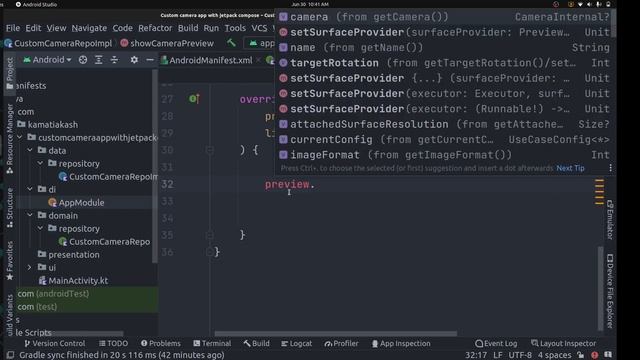Open the Device File Explorer tool window
640x360 pixels.
point(610,291)
